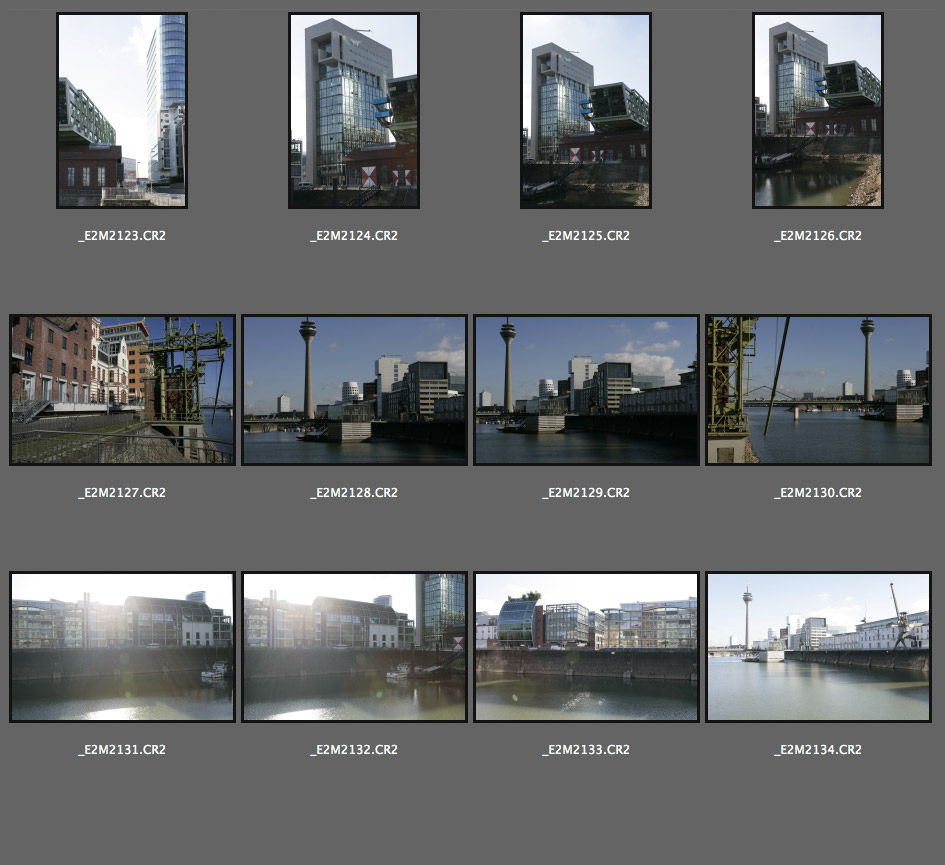Select thumbnail of photo _E2M2123.CR2

coord(122,110)
